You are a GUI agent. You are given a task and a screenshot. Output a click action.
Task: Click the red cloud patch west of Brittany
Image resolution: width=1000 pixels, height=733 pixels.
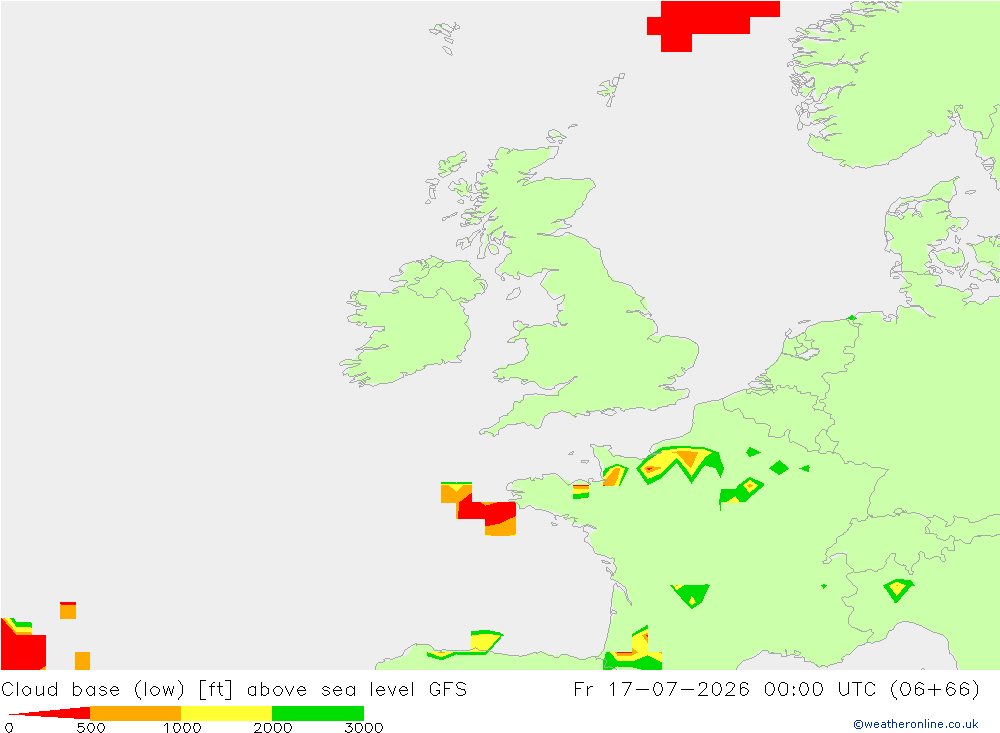pos(486,512)
